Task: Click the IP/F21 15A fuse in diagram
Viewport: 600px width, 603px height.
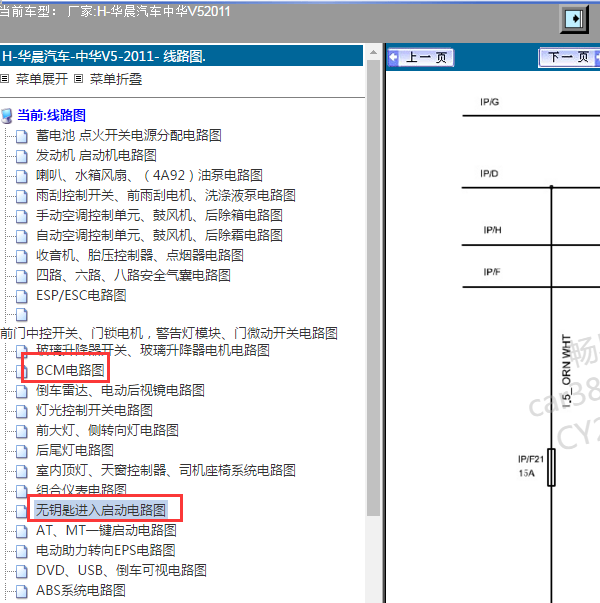Action: pyautogui.click(x=551, y=467)
